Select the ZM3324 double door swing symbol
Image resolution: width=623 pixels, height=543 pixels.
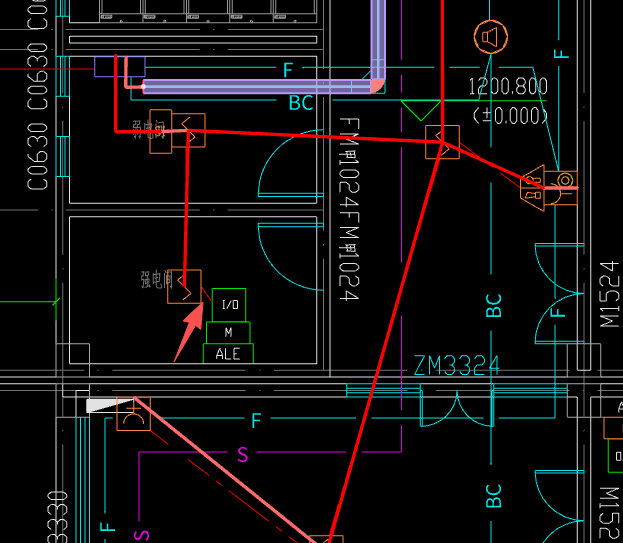point(457,408)
